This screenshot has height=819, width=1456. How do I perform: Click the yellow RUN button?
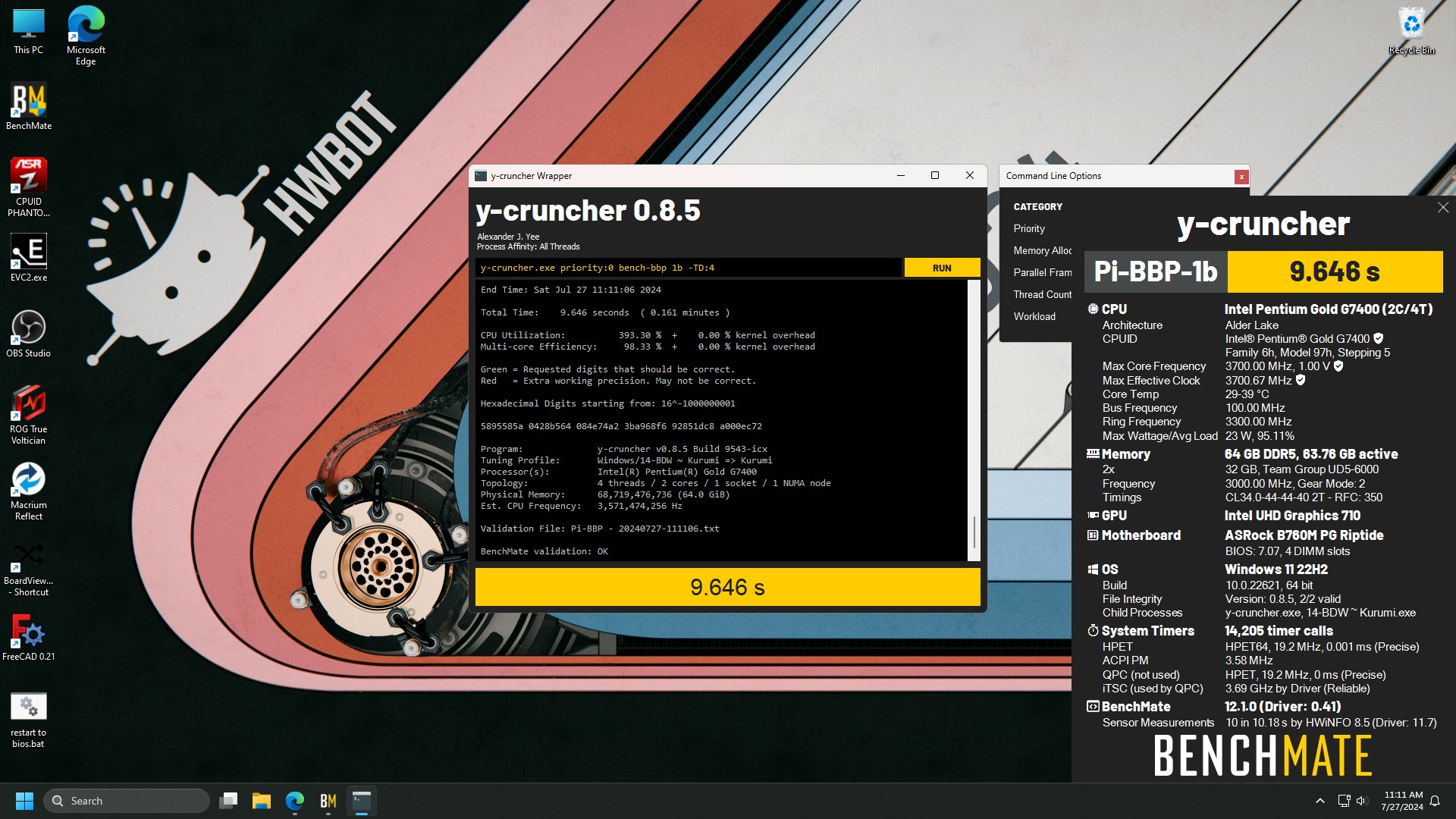[942, 268]
